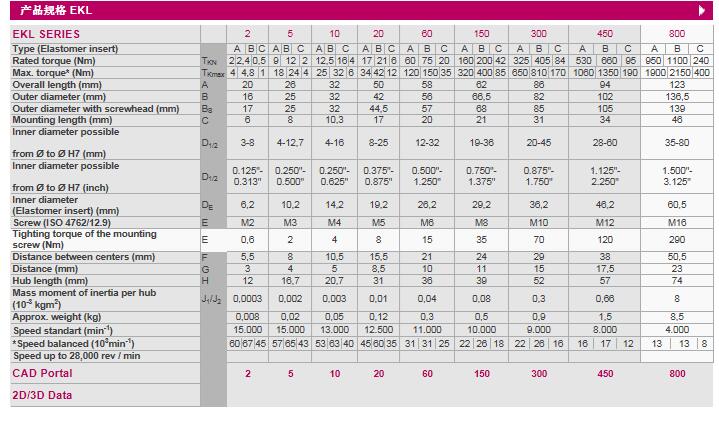This screenshot has height=421, width=719.
Task: Open CAD Portal link for size 60
Action: (427, 373)
